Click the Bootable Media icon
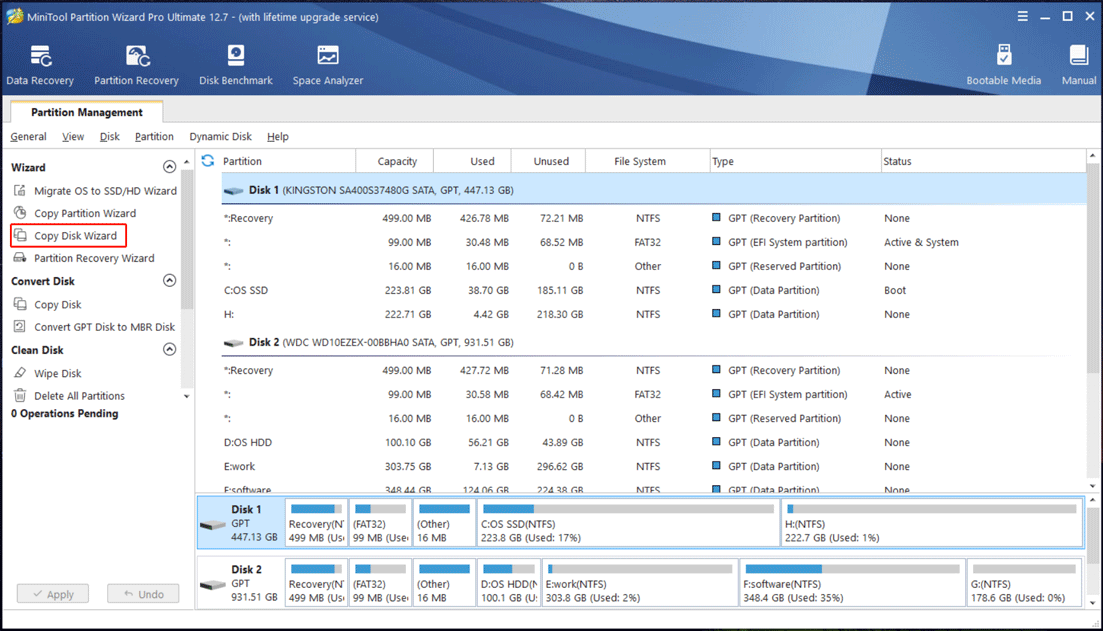The image size is (1103, 631). 1003,62
